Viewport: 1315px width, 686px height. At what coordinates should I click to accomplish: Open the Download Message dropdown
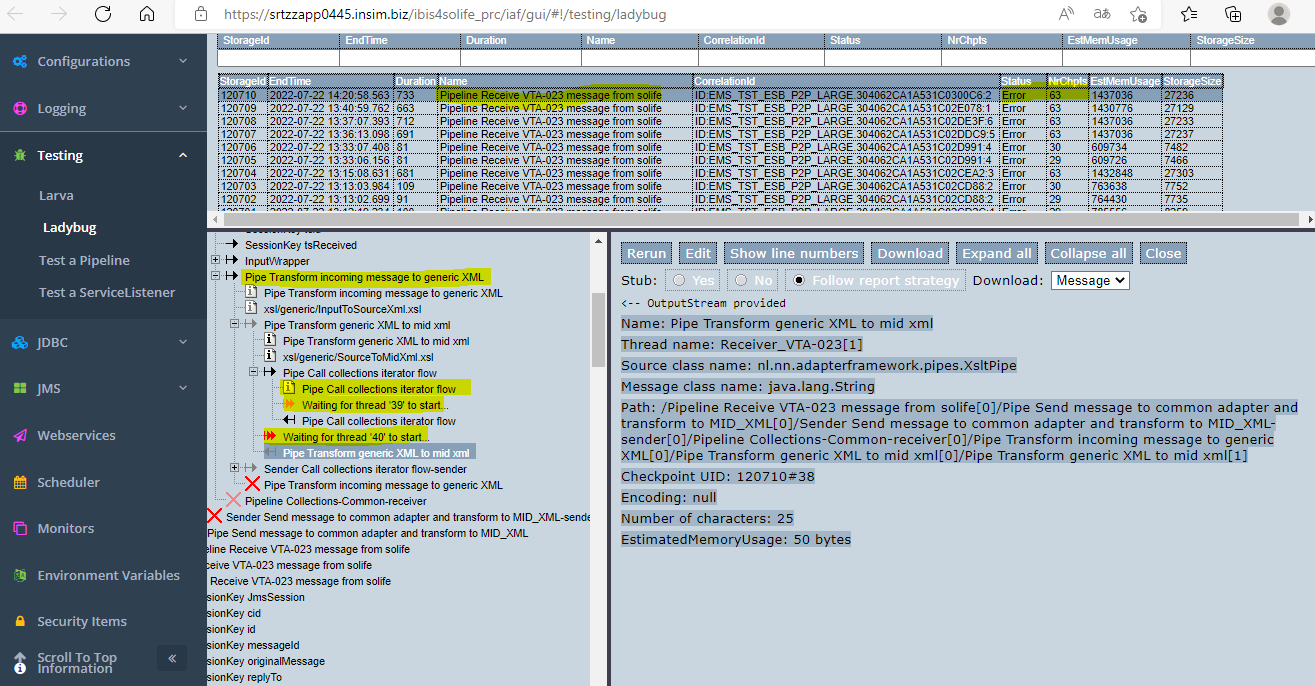tap(1090, 281)
